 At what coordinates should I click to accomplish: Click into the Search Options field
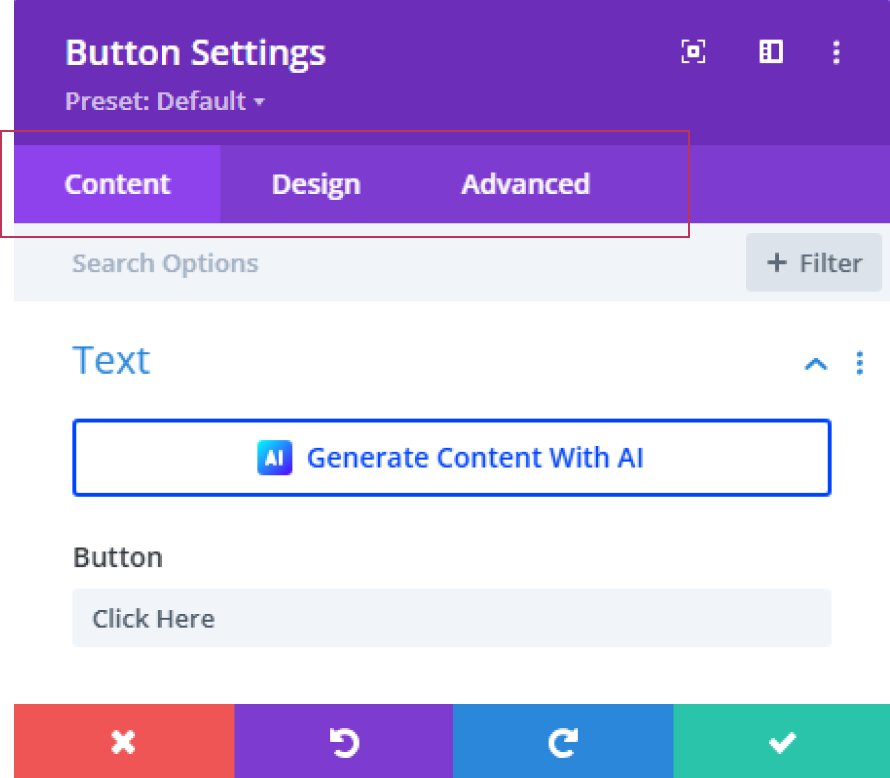click(380, 263)
